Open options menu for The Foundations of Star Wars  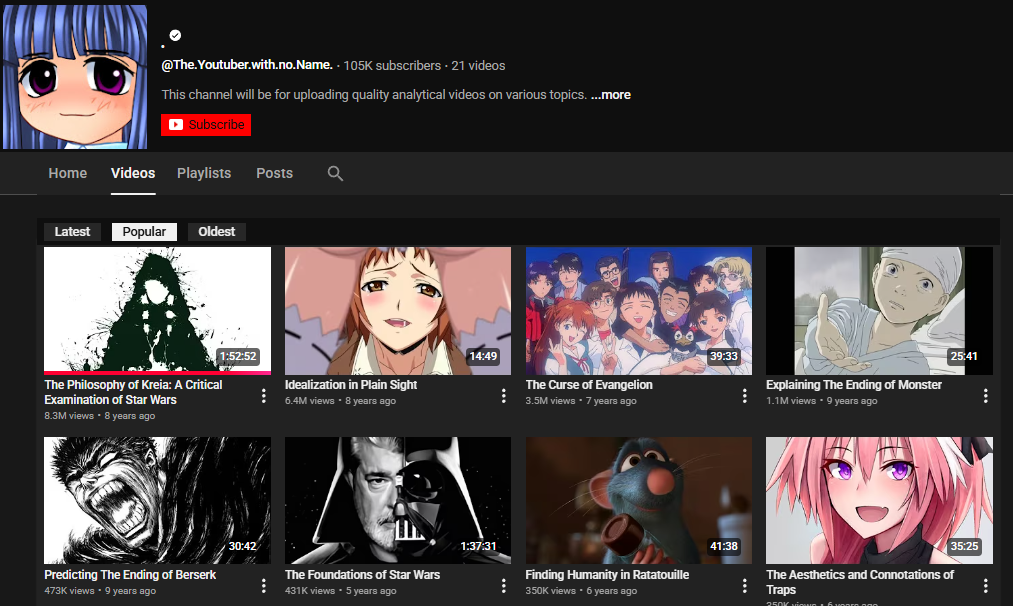click(504, 585)
